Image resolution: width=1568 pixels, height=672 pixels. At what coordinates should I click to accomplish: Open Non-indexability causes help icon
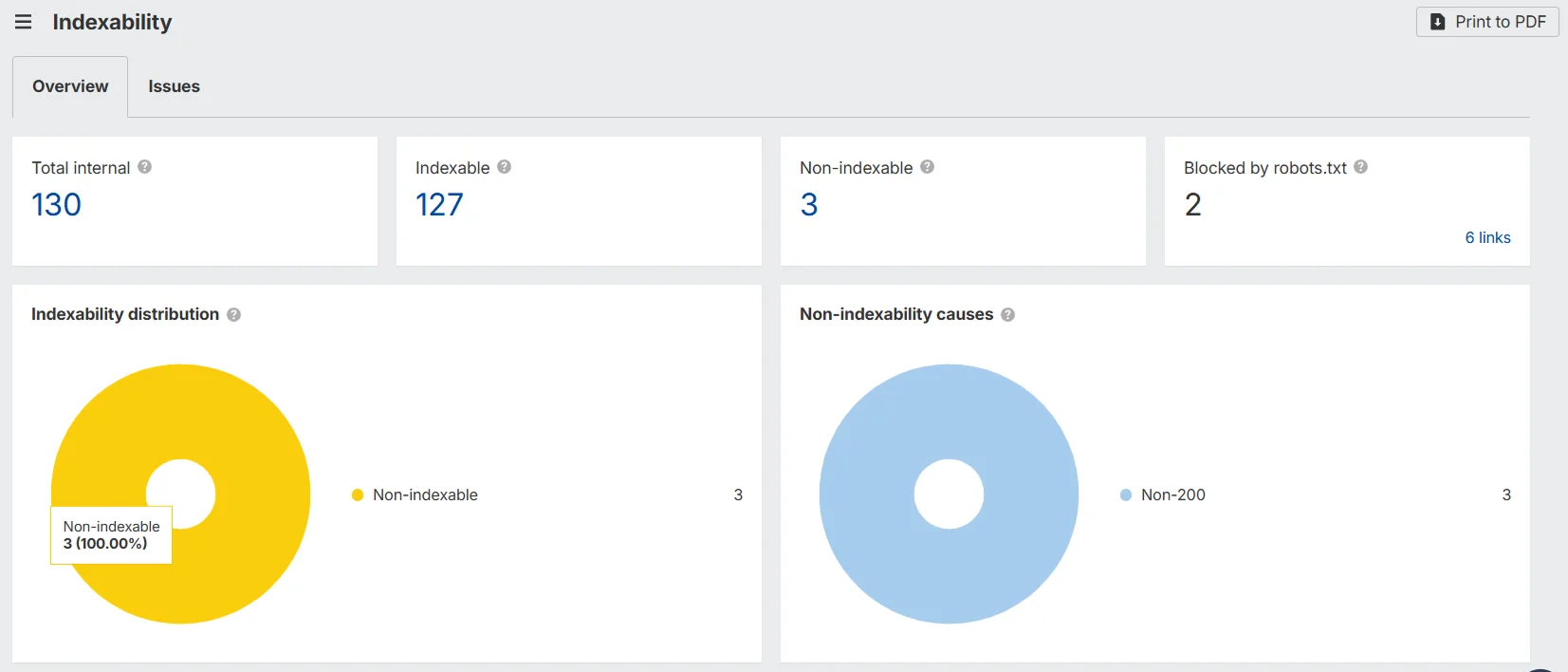[1007, 315]
